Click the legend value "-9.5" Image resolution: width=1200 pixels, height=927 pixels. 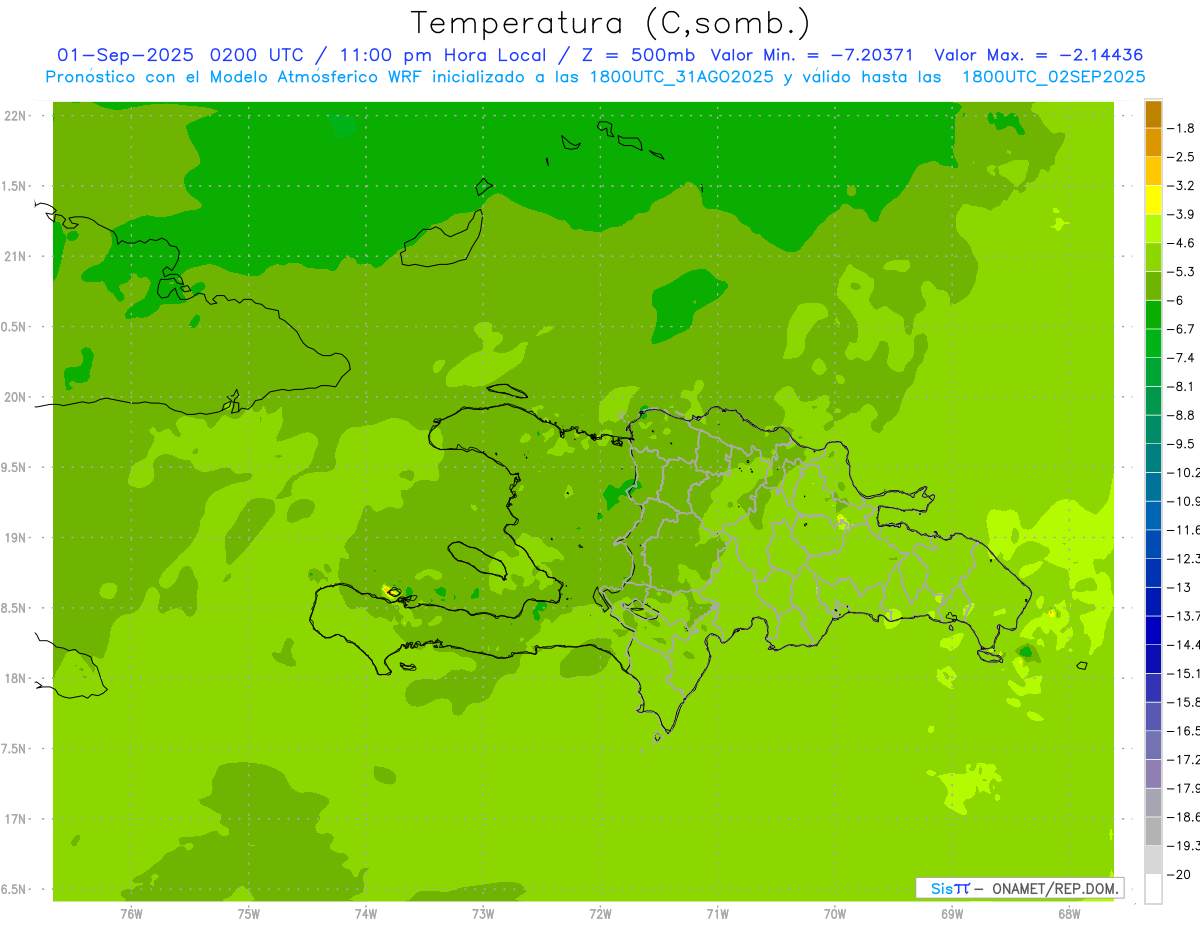click(1181, 444)
